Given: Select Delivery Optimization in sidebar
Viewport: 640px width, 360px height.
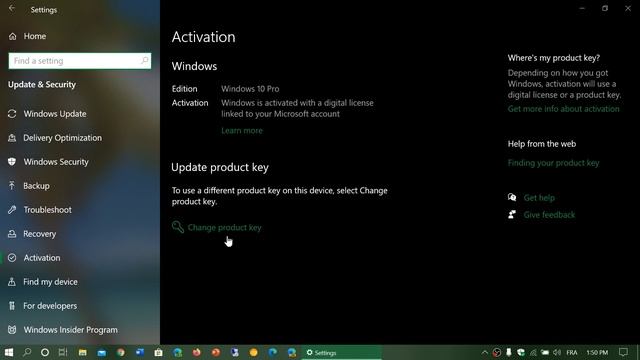Looking at the screenshot, I should pos(55,138).
